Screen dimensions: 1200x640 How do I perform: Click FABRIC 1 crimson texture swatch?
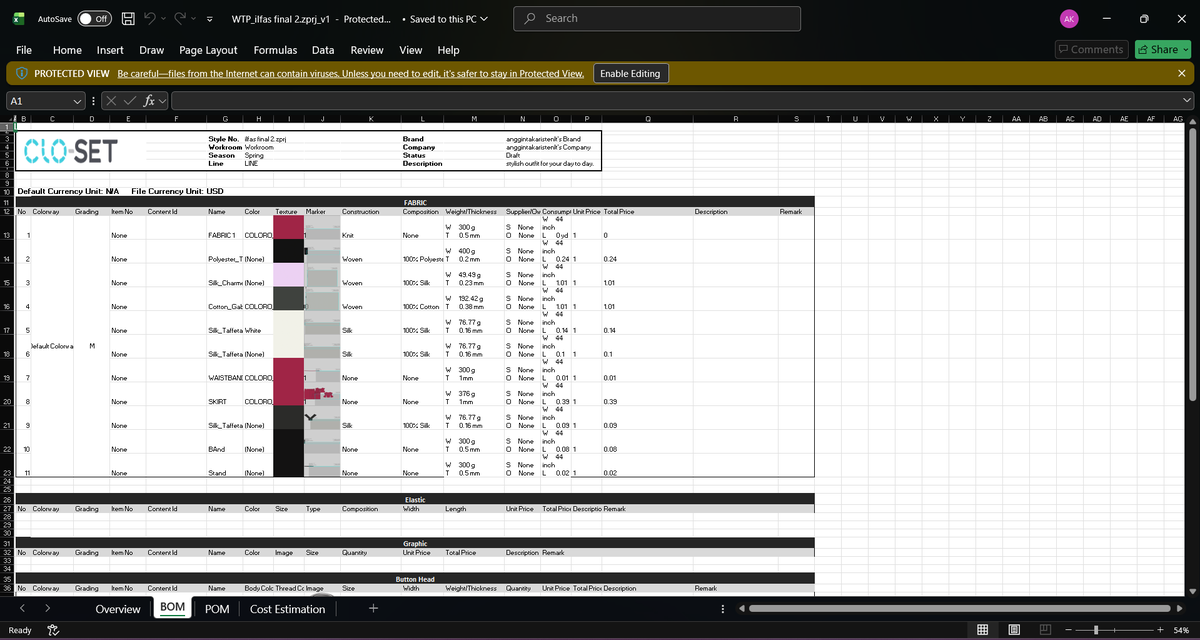(288, 228)
